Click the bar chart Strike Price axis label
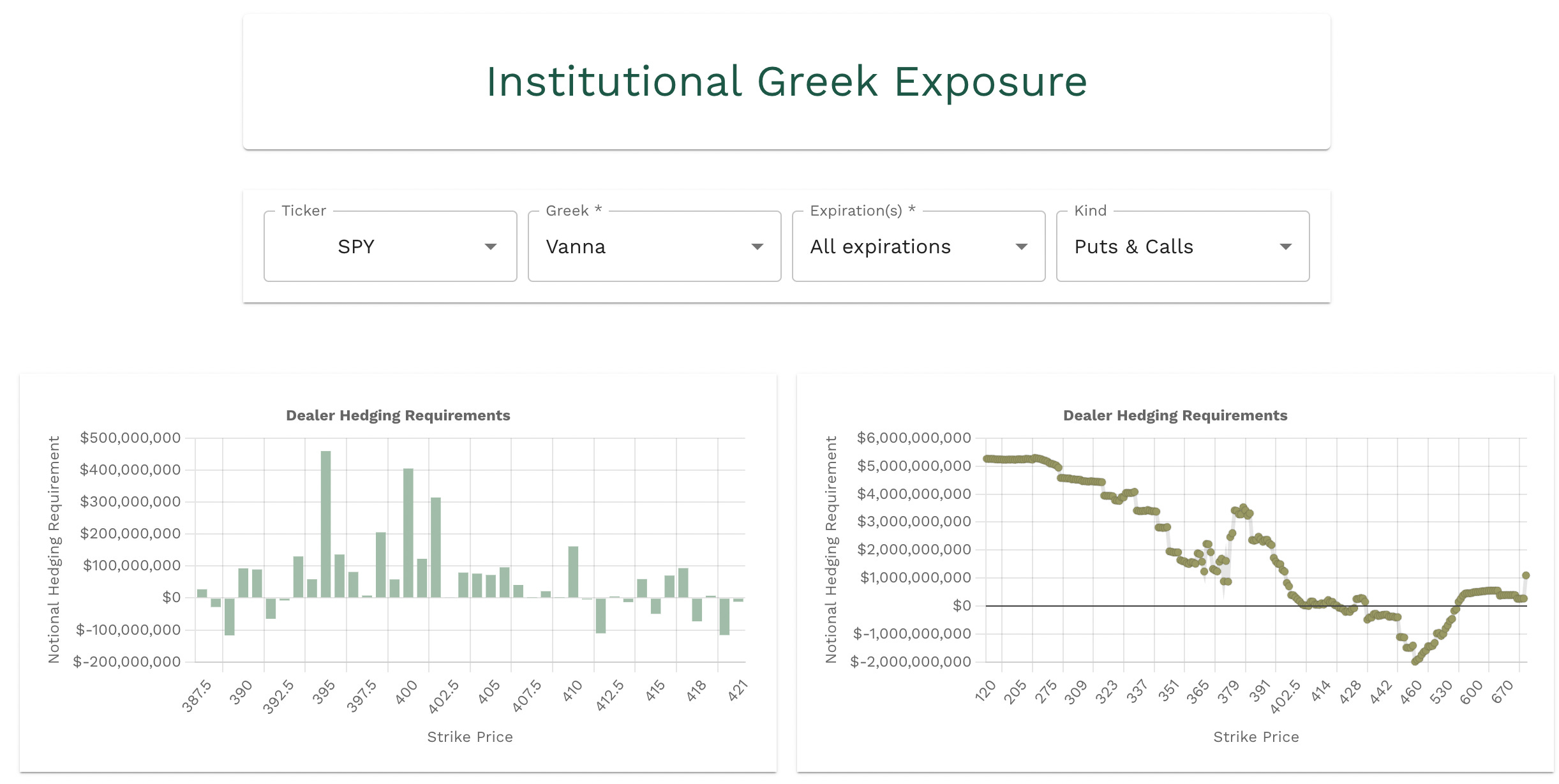This screenshot has height=784, width=1559. click(470, 737)
